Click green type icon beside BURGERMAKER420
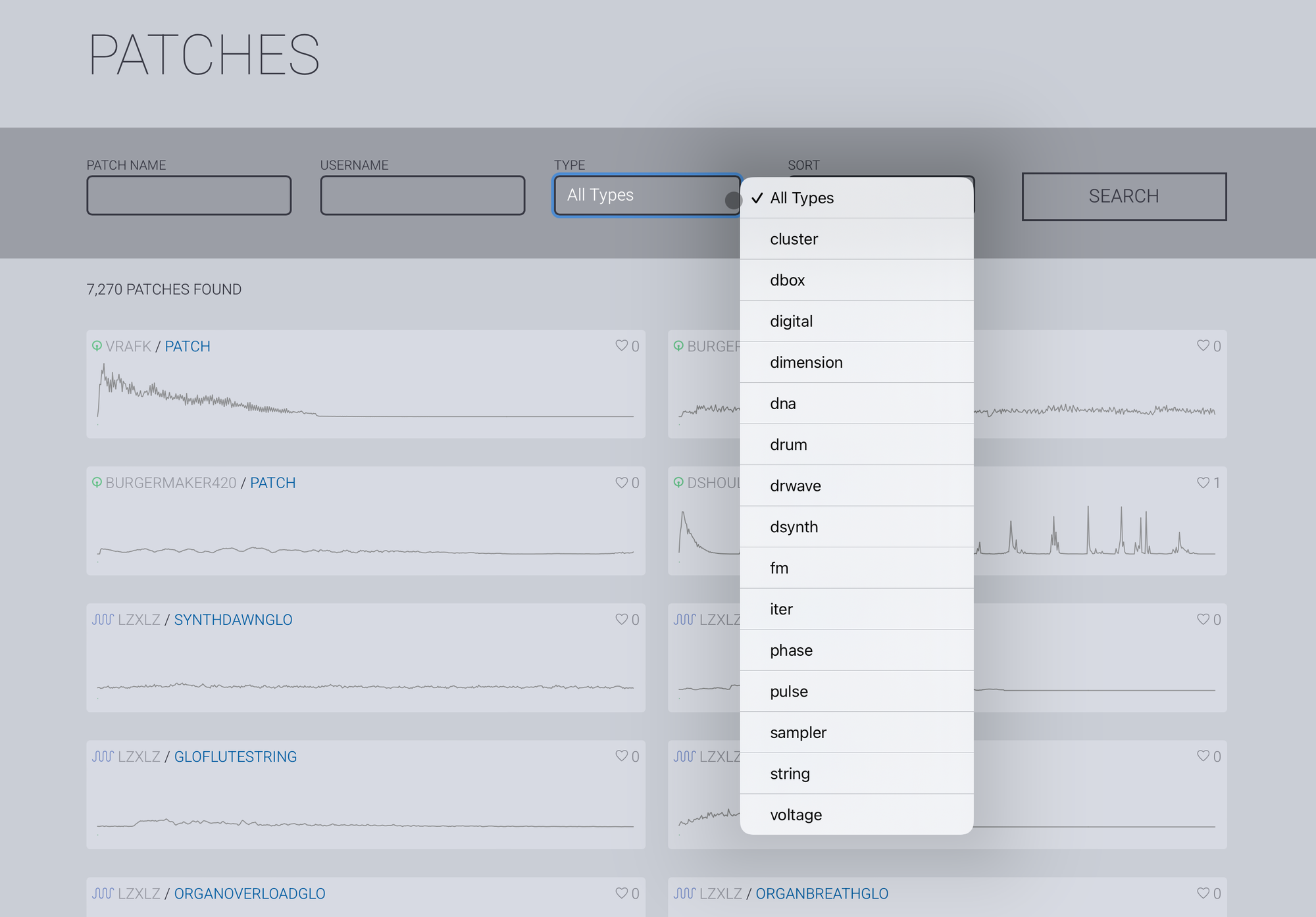Viewport: 1316px width, 917px height. point(97,483)
